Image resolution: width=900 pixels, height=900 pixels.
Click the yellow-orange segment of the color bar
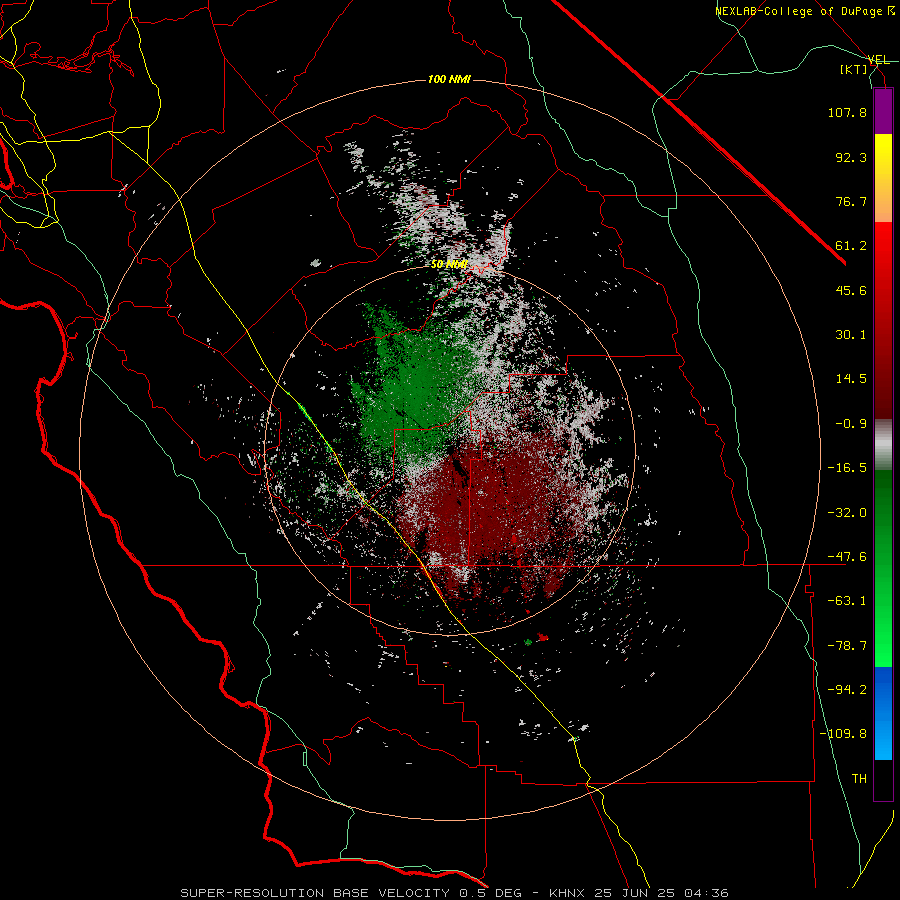click(883, 178)
